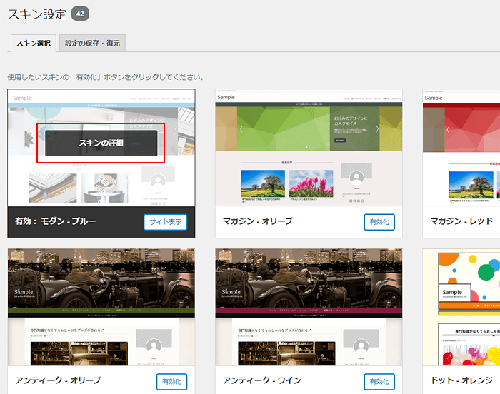Screen dimensions: 500x394
Task: Select the アンティーク・オリーブ skin preview thumbnail
Action: pos(101,307)
